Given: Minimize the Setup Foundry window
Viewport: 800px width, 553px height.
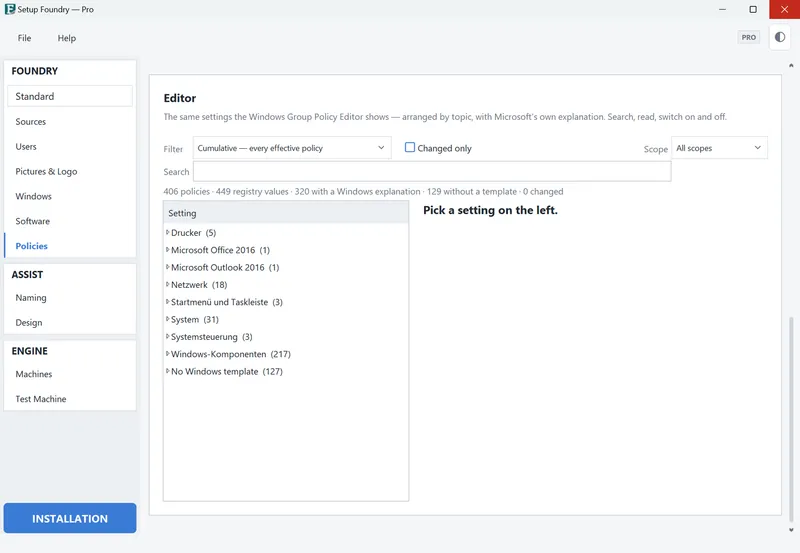Looking at the screenshot, I should (x=722, y=9).
